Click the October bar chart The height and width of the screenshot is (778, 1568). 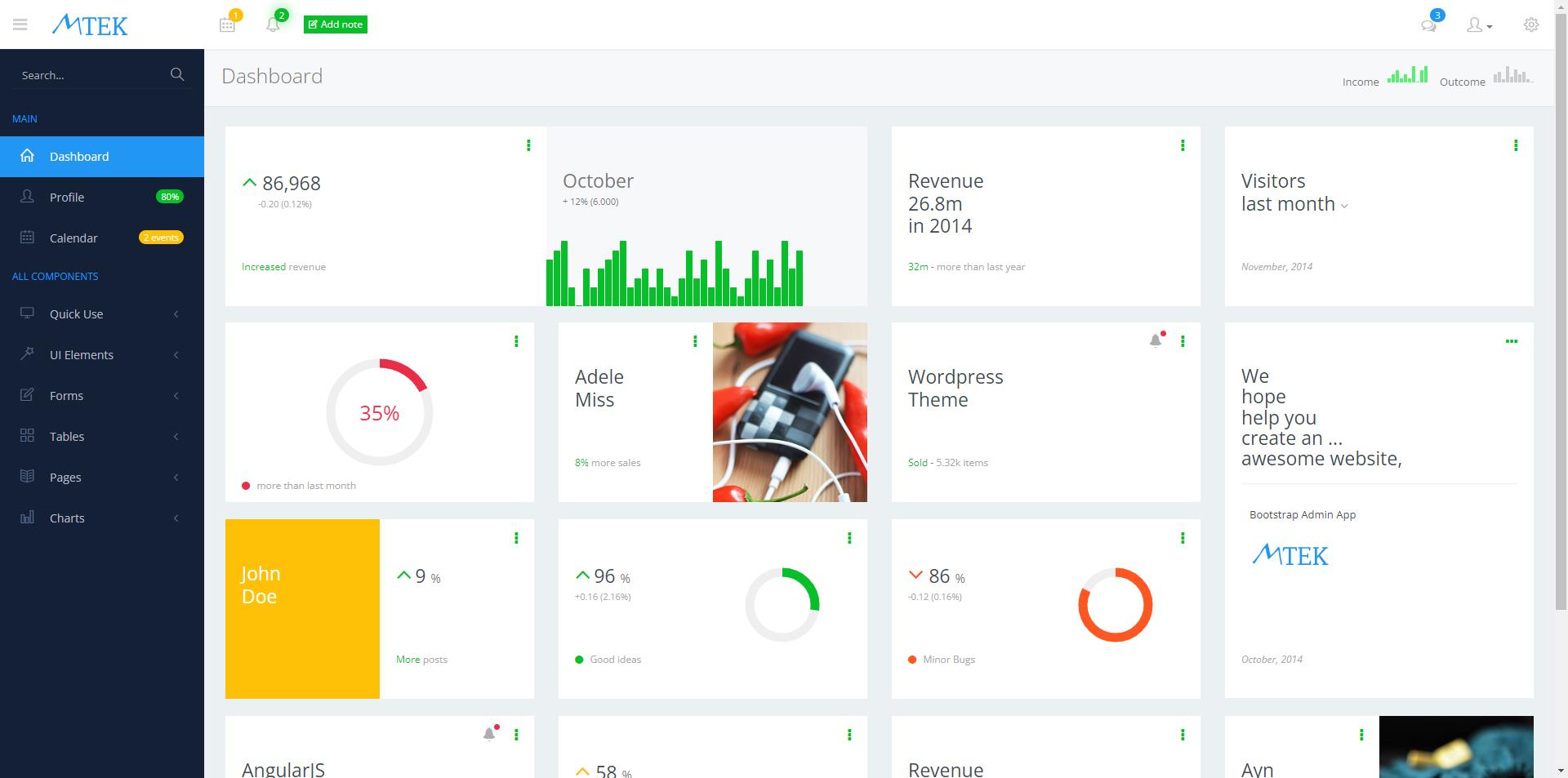click(x=675, y=273)
